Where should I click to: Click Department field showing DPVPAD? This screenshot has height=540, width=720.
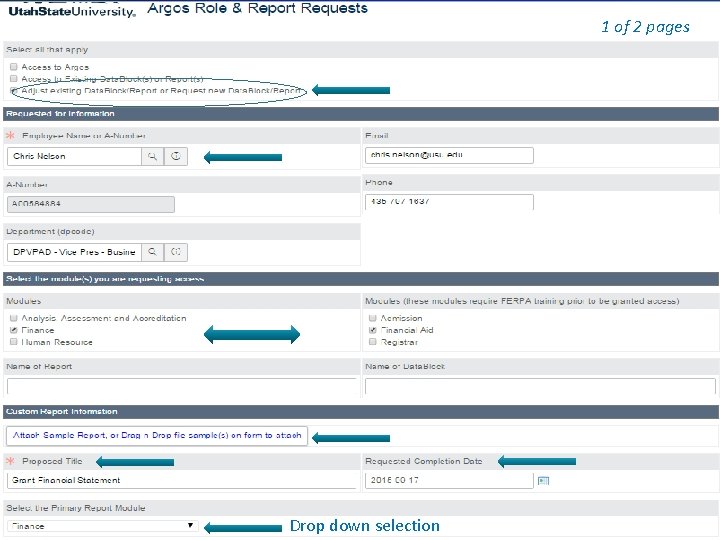[74, 252]
